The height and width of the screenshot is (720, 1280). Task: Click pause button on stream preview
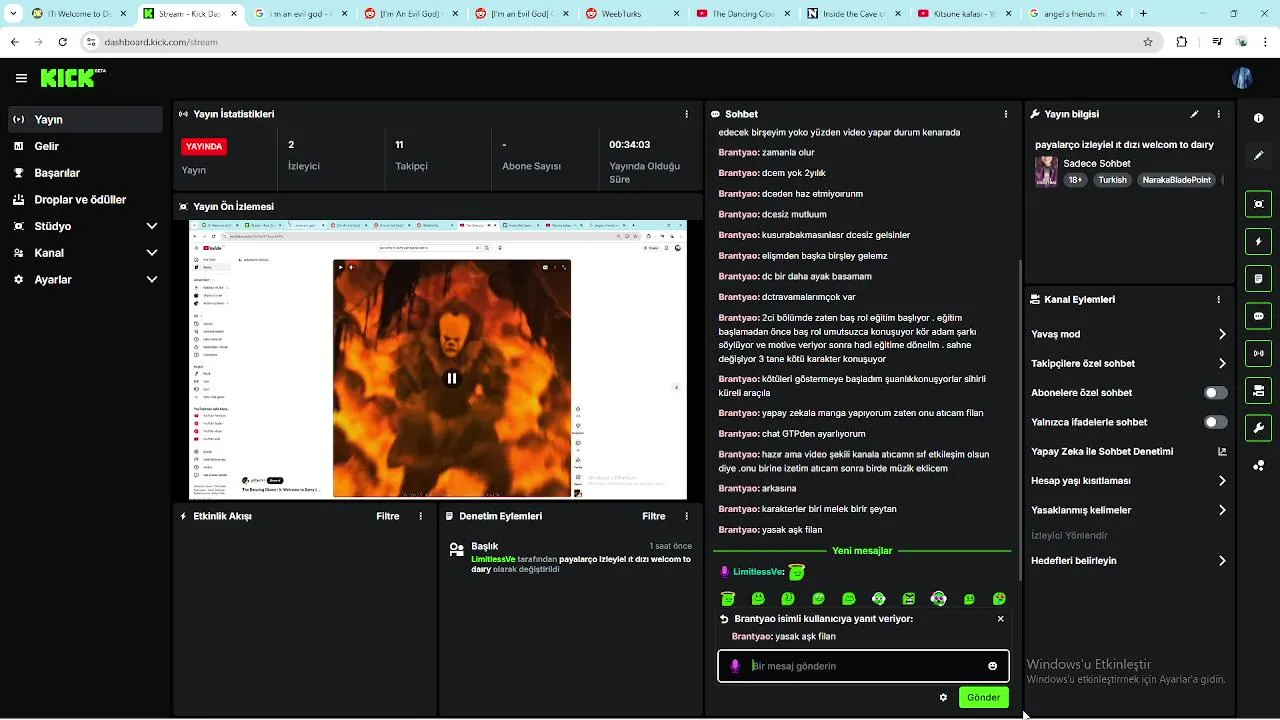coord(452,378)
